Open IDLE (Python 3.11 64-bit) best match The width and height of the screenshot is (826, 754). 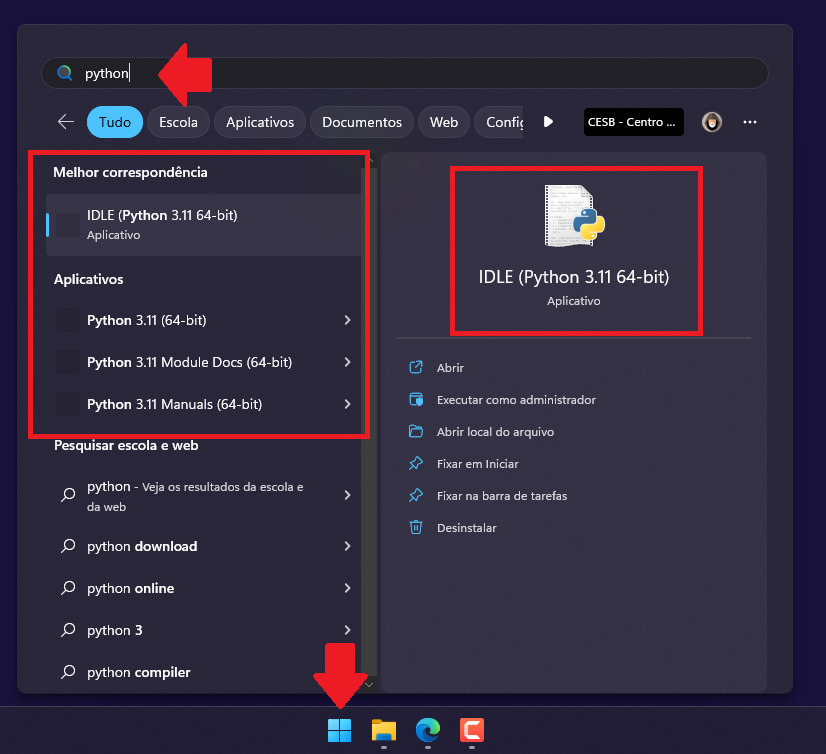[204, 225]
